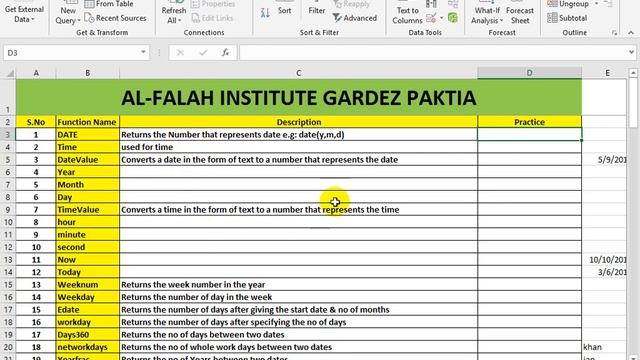Select the Weekday cell
The image size is (640, 360).
pos(87,297)
